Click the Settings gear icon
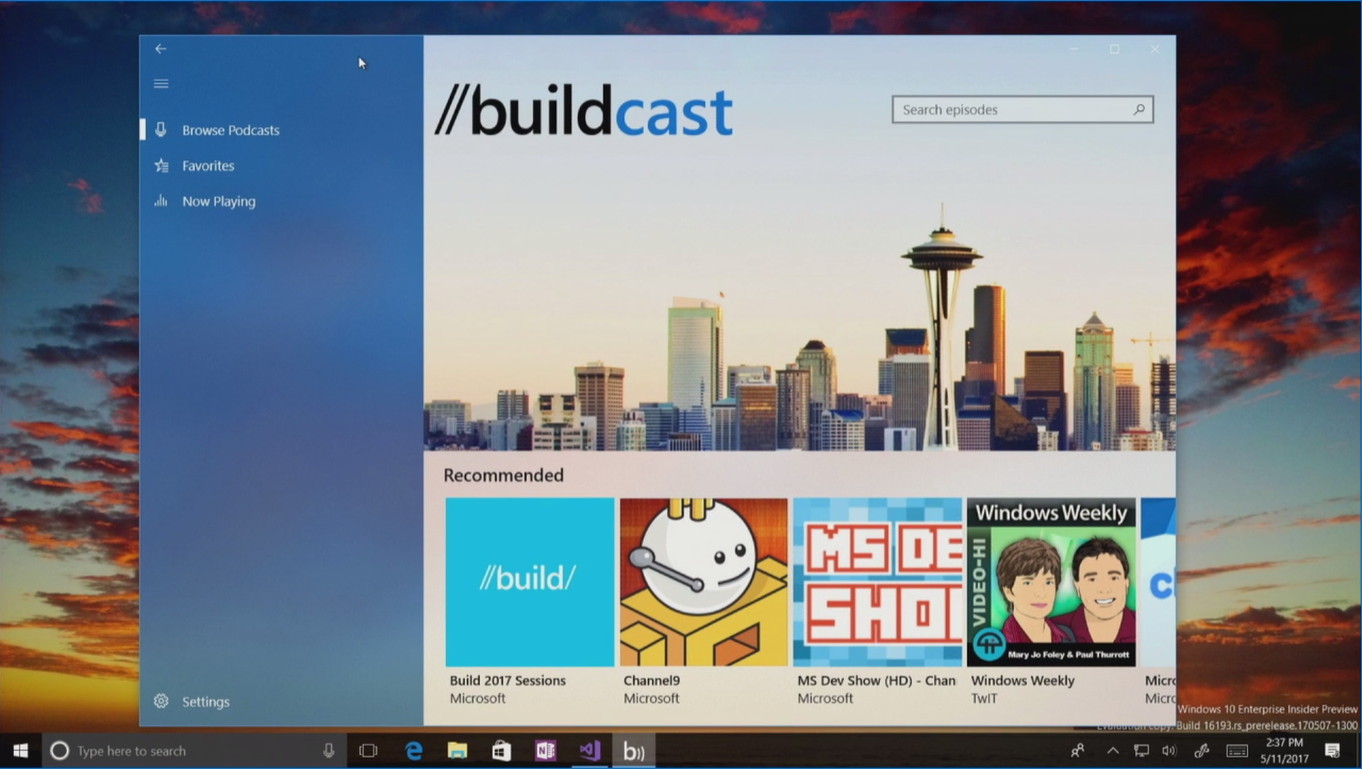 pos(161,702)
